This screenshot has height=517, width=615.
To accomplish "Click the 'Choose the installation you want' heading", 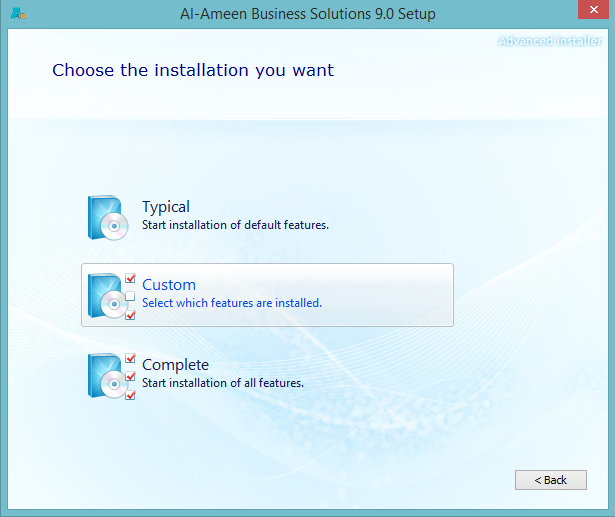I will [193, 71].
